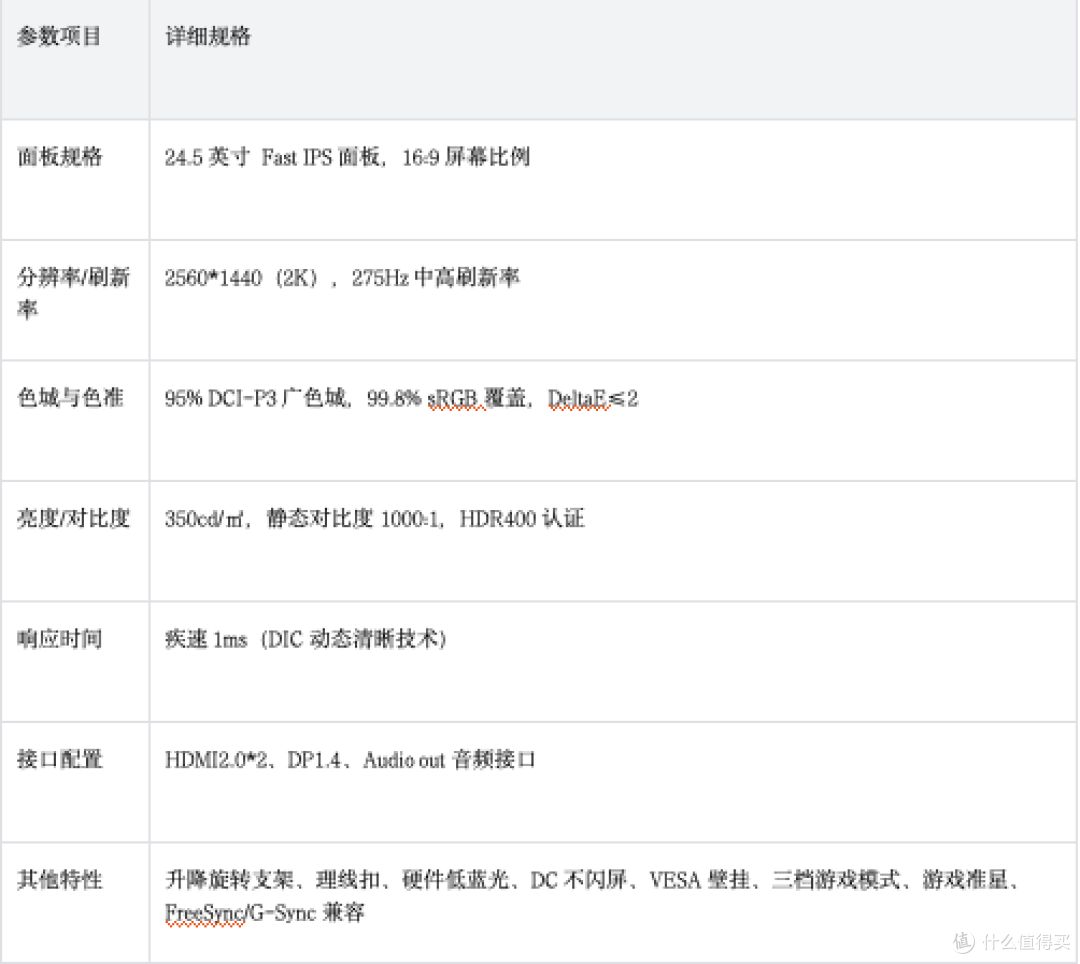The height and width of the screenshot is (964, 1080).
Task: Click the text 95% DCI-P3 广色域
Action: click(255, 398)
